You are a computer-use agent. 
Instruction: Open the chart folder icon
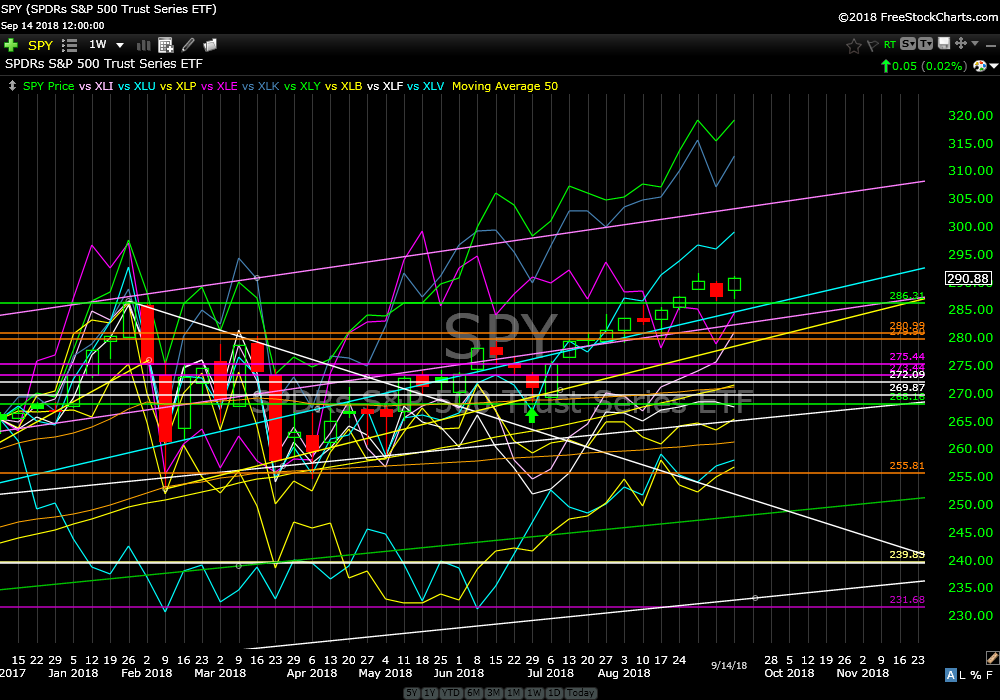pos(210,45)
